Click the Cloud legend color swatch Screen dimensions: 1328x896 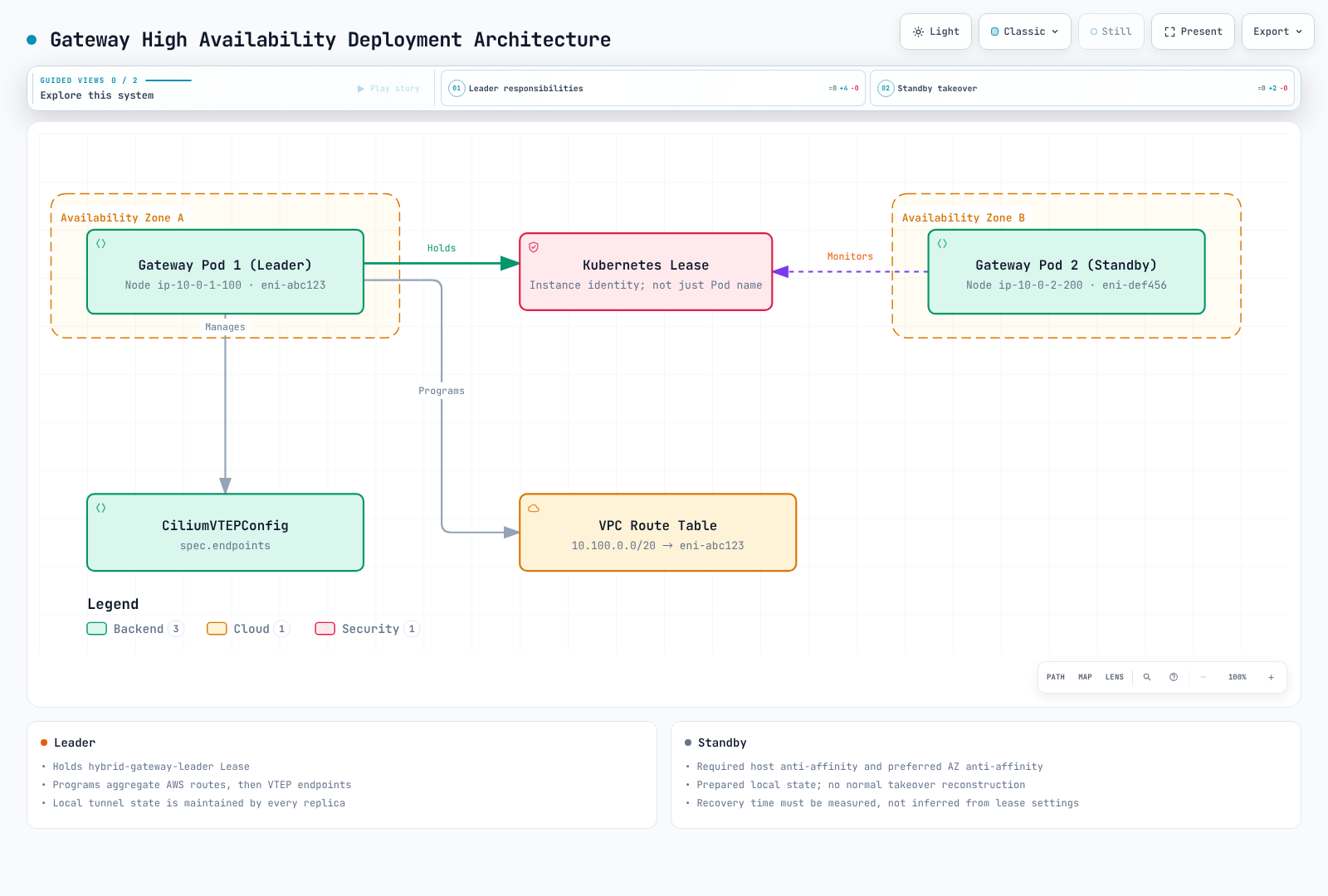pos(217,629)
